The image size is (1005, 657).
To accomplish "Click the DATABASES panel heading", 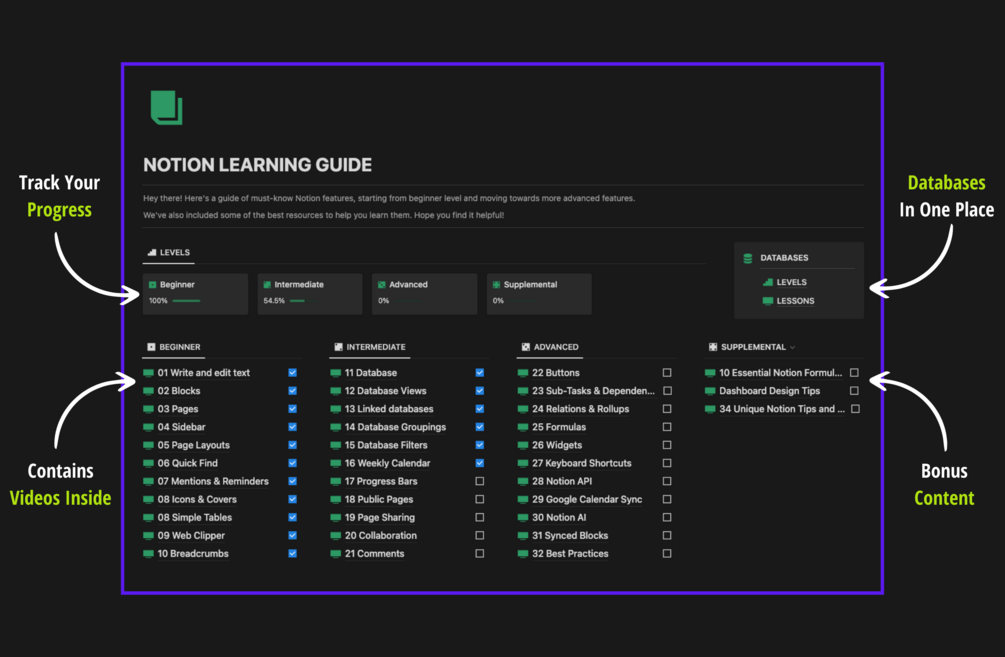I will pyautogui.click(x=784, y=258).
